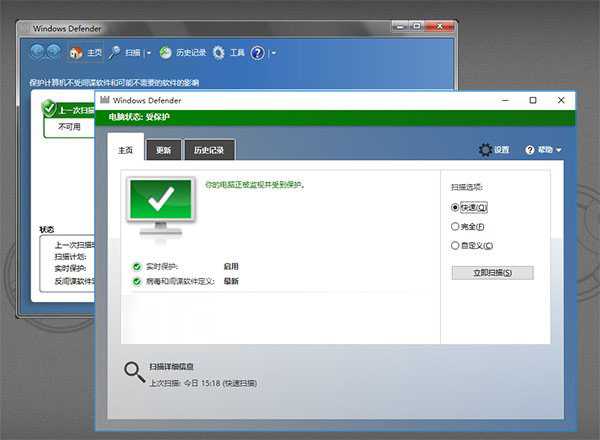Image resolution: width=600 pixels, height=440 pixels.
Task: Switch to the 历史记录 tab in front window
Action: (209, 150)
